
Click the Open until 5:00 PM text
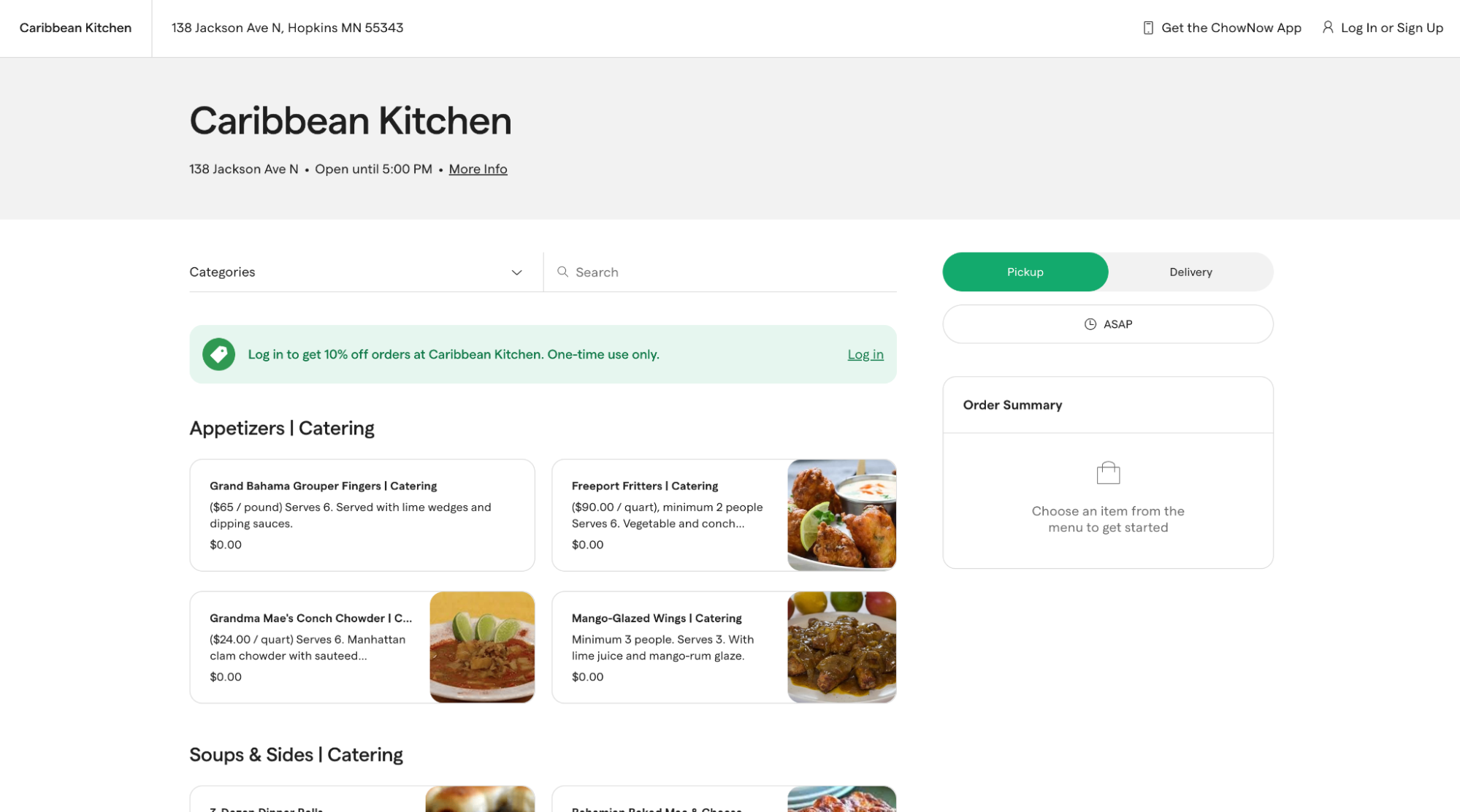click(x=373, y=169)
